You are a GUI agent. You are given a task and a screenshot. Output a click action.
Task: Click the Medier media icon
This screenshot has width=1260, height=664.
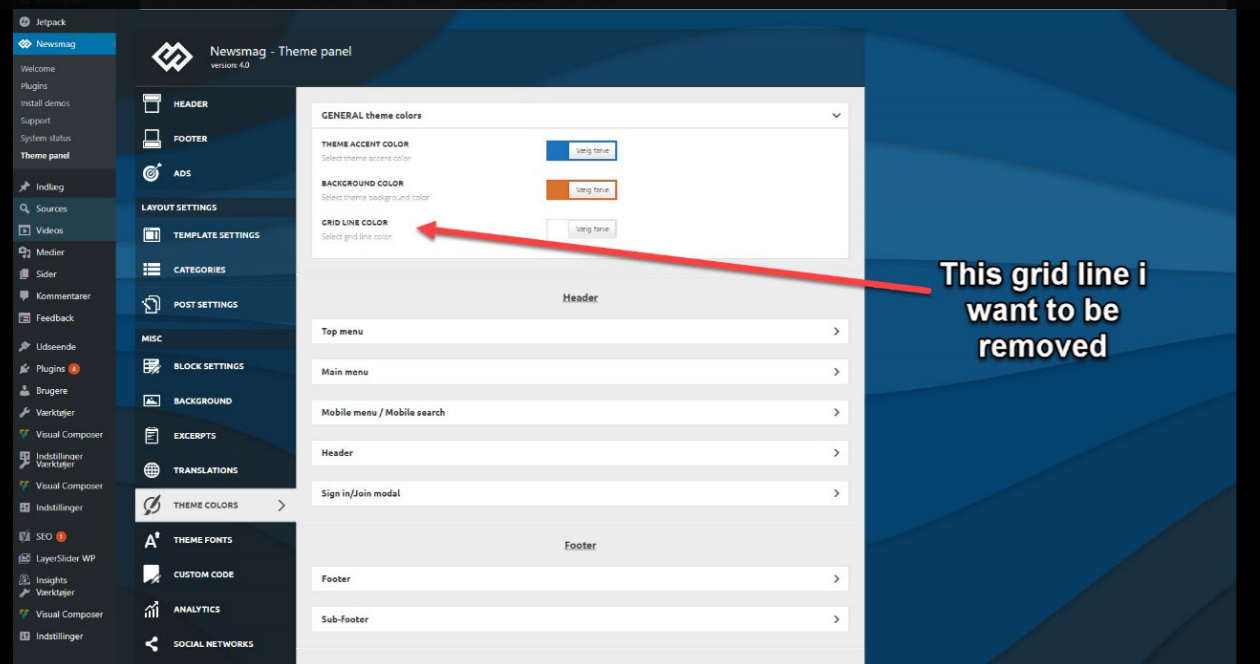[x=24, y=252]
